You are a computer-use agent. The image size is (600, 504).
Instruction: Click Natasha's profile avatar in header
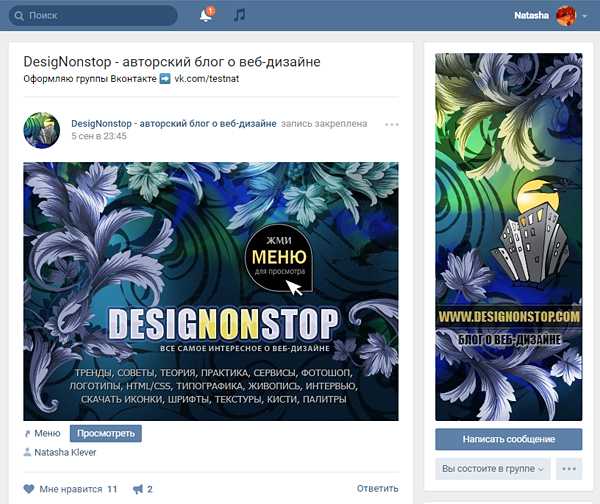point(566,16)
